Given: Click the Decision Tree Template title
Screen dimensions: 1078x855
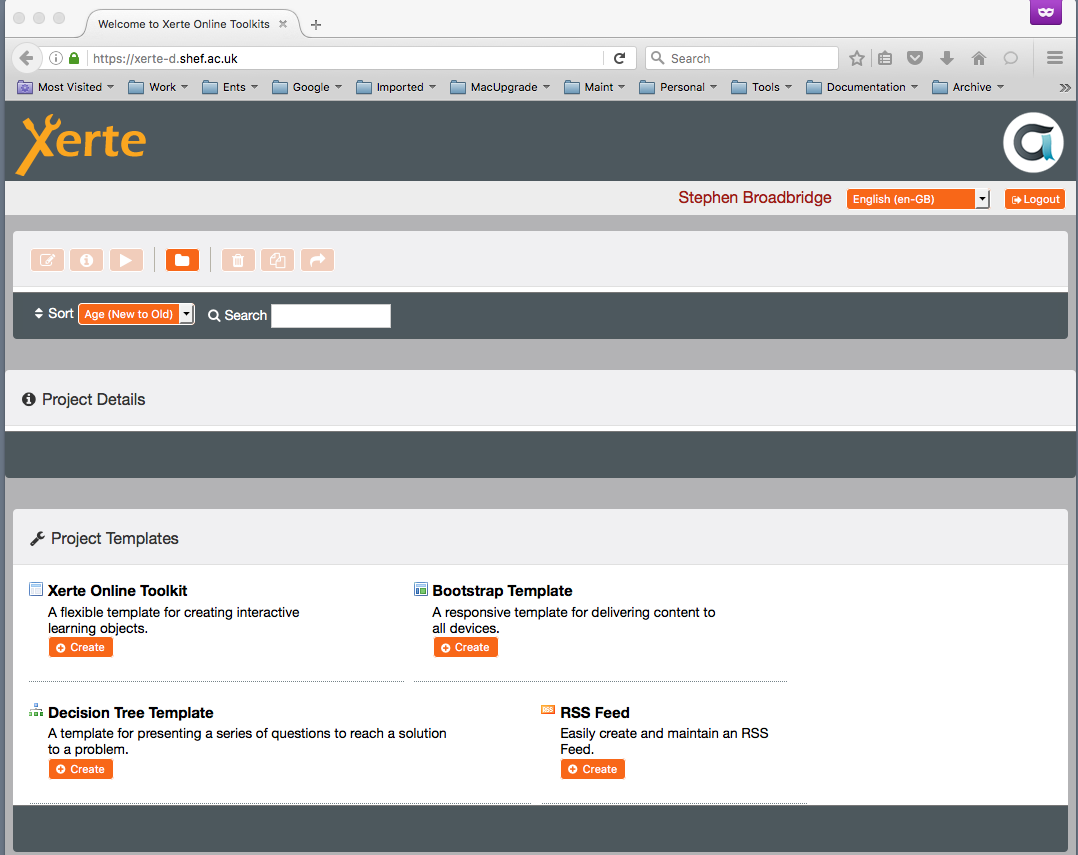Looking at the screenshot, I should [x=131, y=713].
